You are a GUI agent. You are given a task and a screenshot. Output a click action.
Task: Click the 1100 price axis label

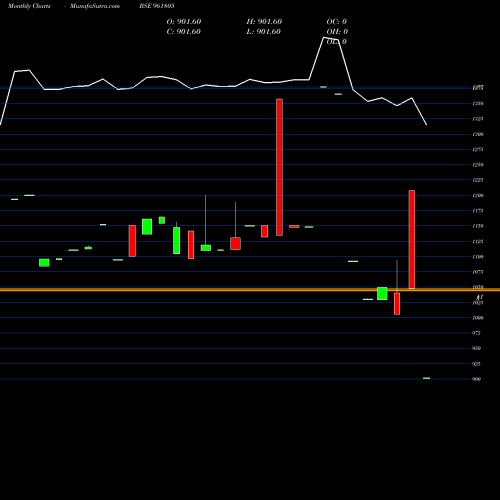[x=478, y=257]
